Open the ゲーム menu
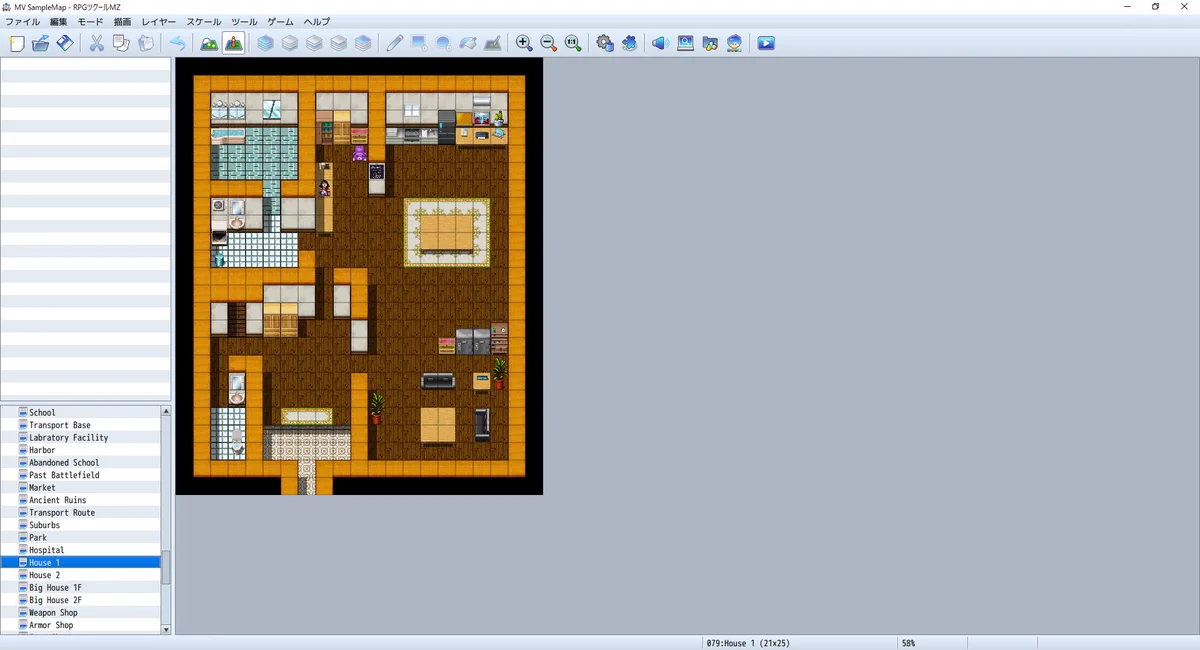The width and height of the screenshot is (1200, 650). 281,22
